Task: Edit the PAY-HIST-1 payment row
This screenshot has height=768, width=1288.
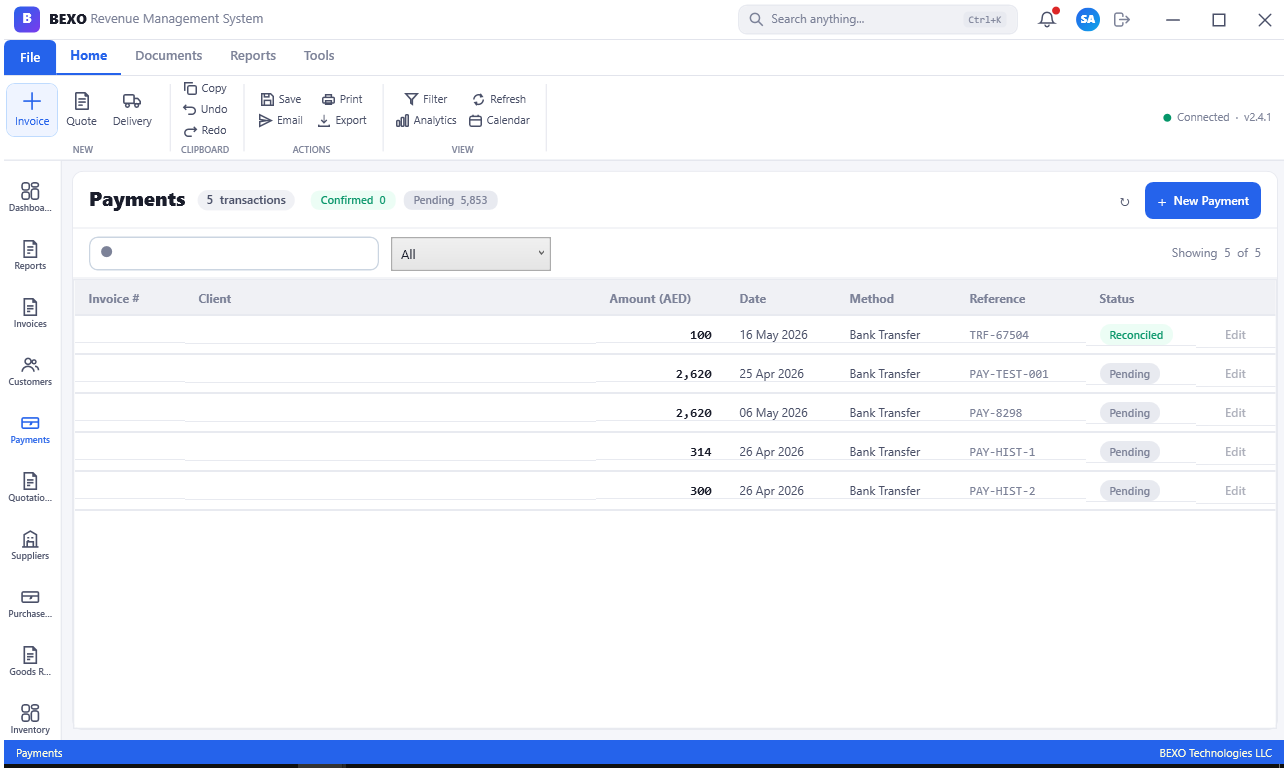Action: click(1235, 452)
